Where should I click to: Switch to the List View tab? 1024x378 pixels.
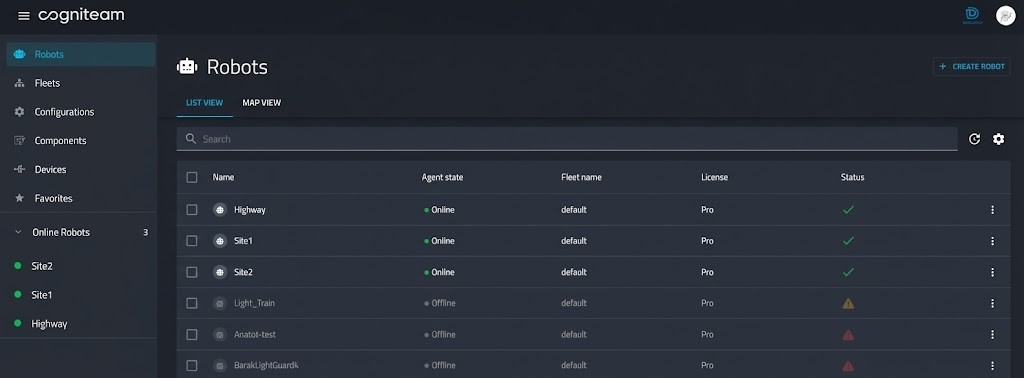pos(204,102)
